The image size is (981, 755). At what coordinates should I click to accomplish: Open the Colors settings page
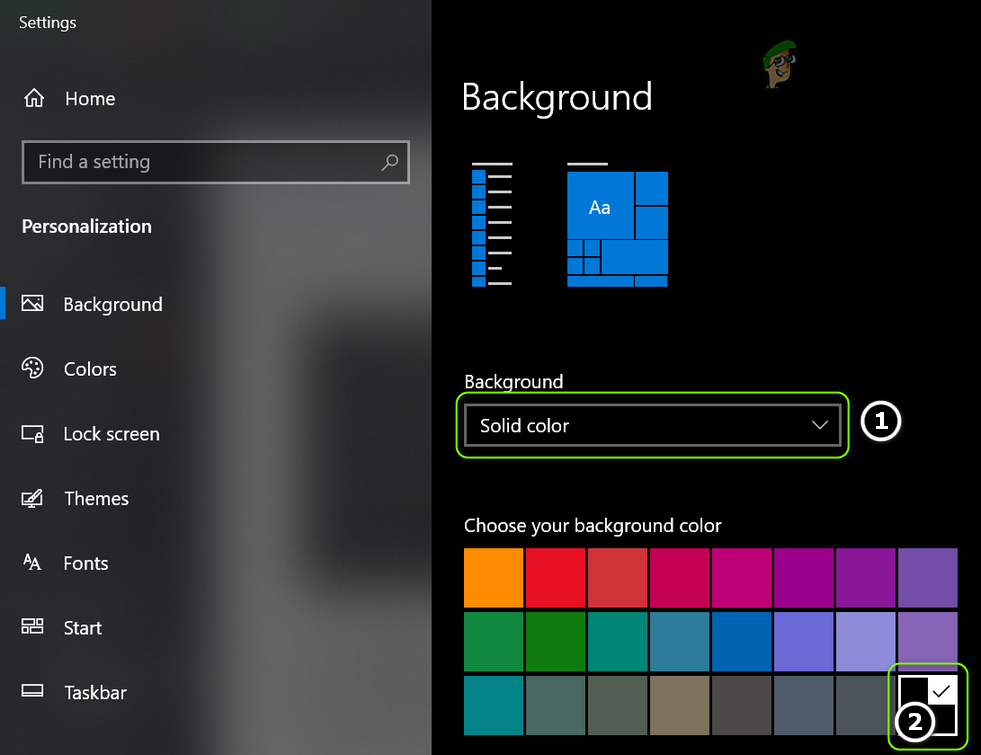click(x=90, y=369)
